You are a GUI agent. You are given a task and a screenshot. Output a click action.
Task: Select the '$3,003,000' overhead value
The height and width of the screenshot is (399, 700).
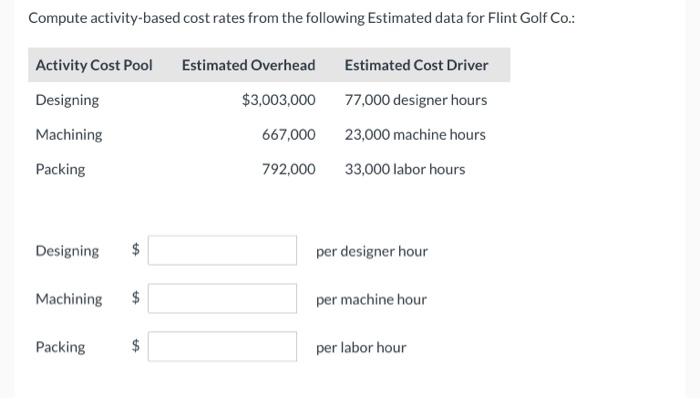point(279,100)
